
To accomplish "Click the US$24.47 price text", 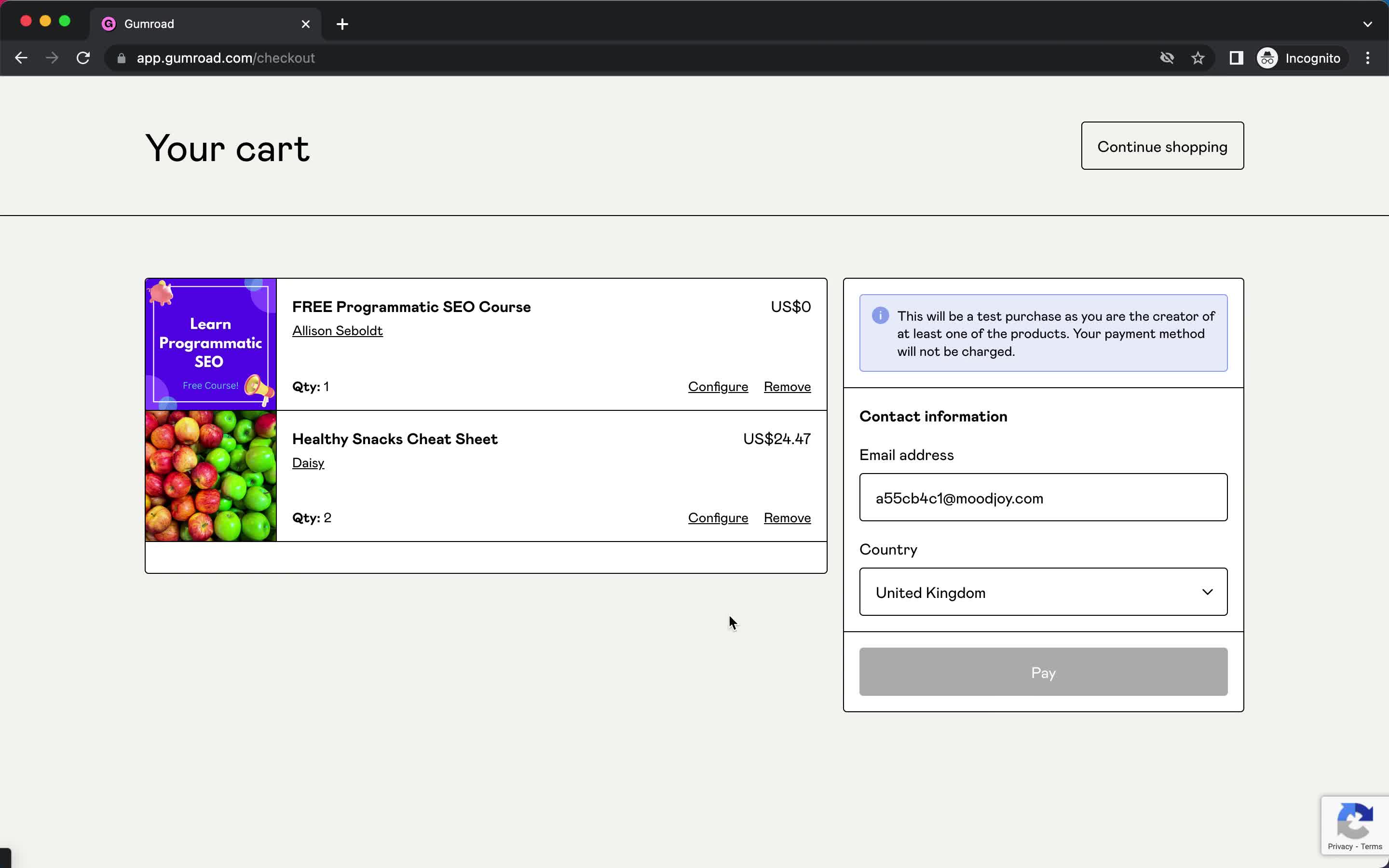I will coord(776,439).
